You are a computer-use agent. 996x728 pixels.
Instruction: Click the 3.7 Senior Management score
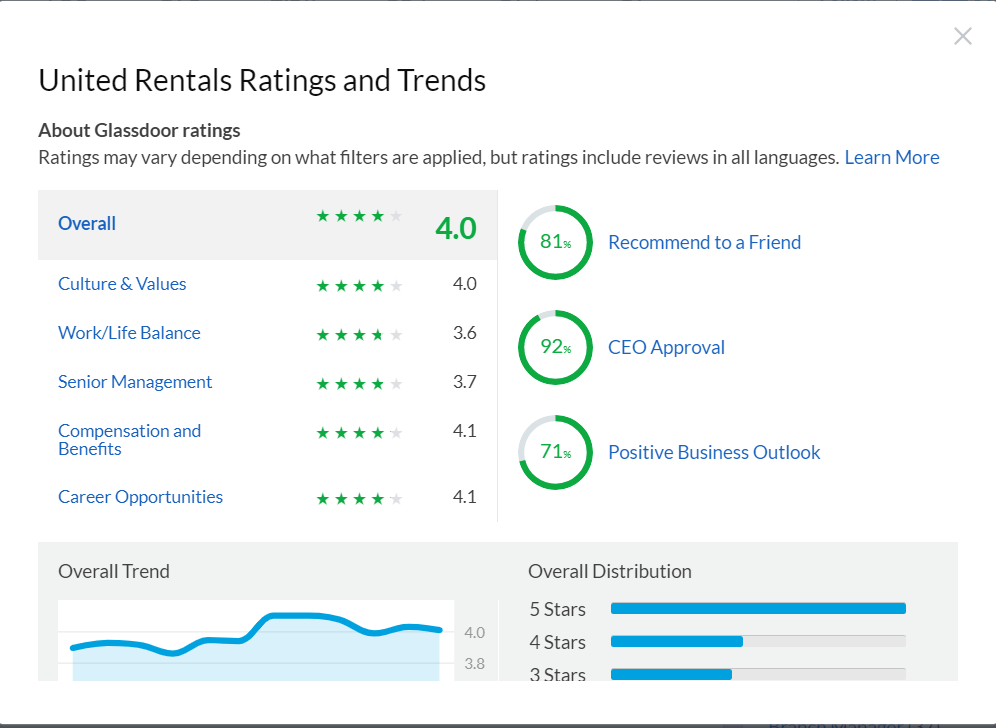(464, 382)
